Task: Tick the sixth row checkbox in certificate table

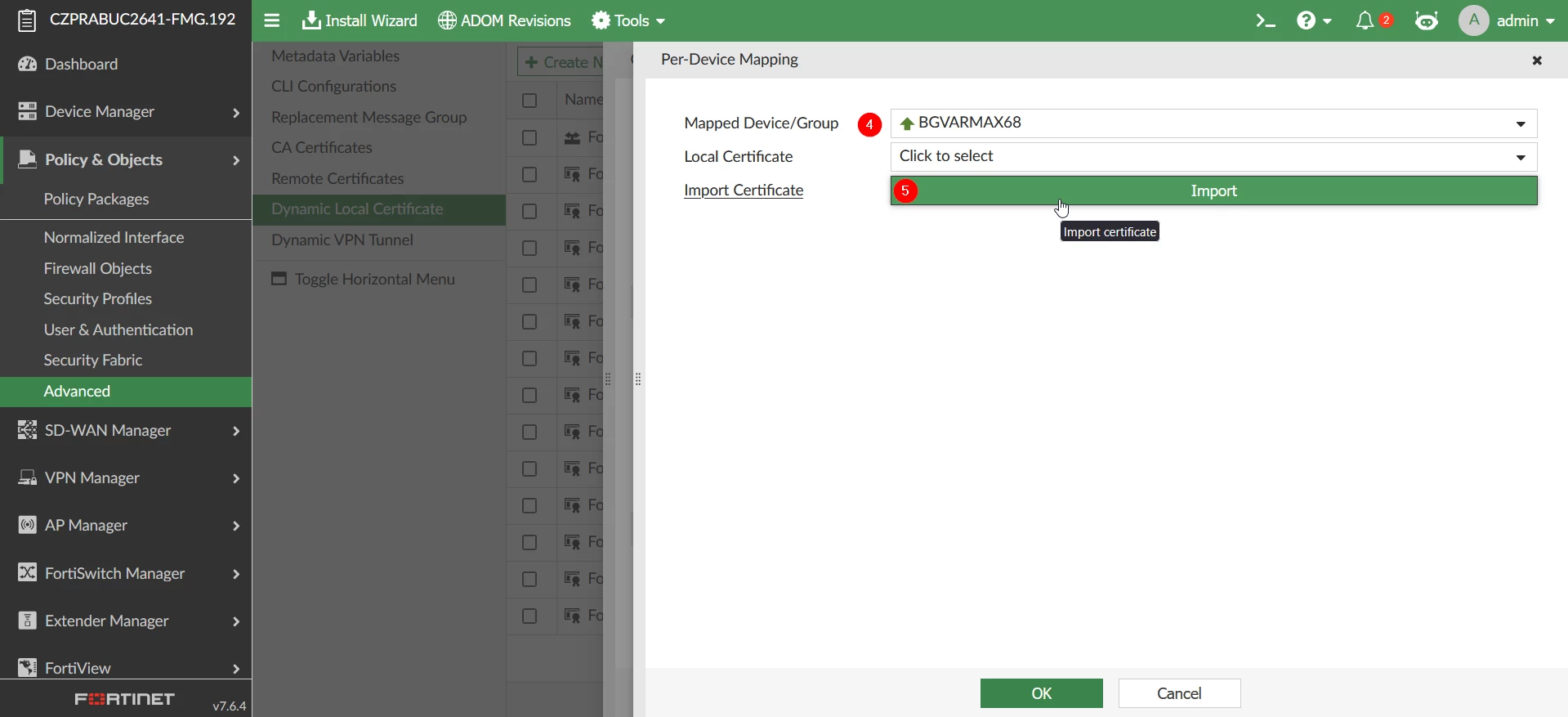Action: click(529, 322)
